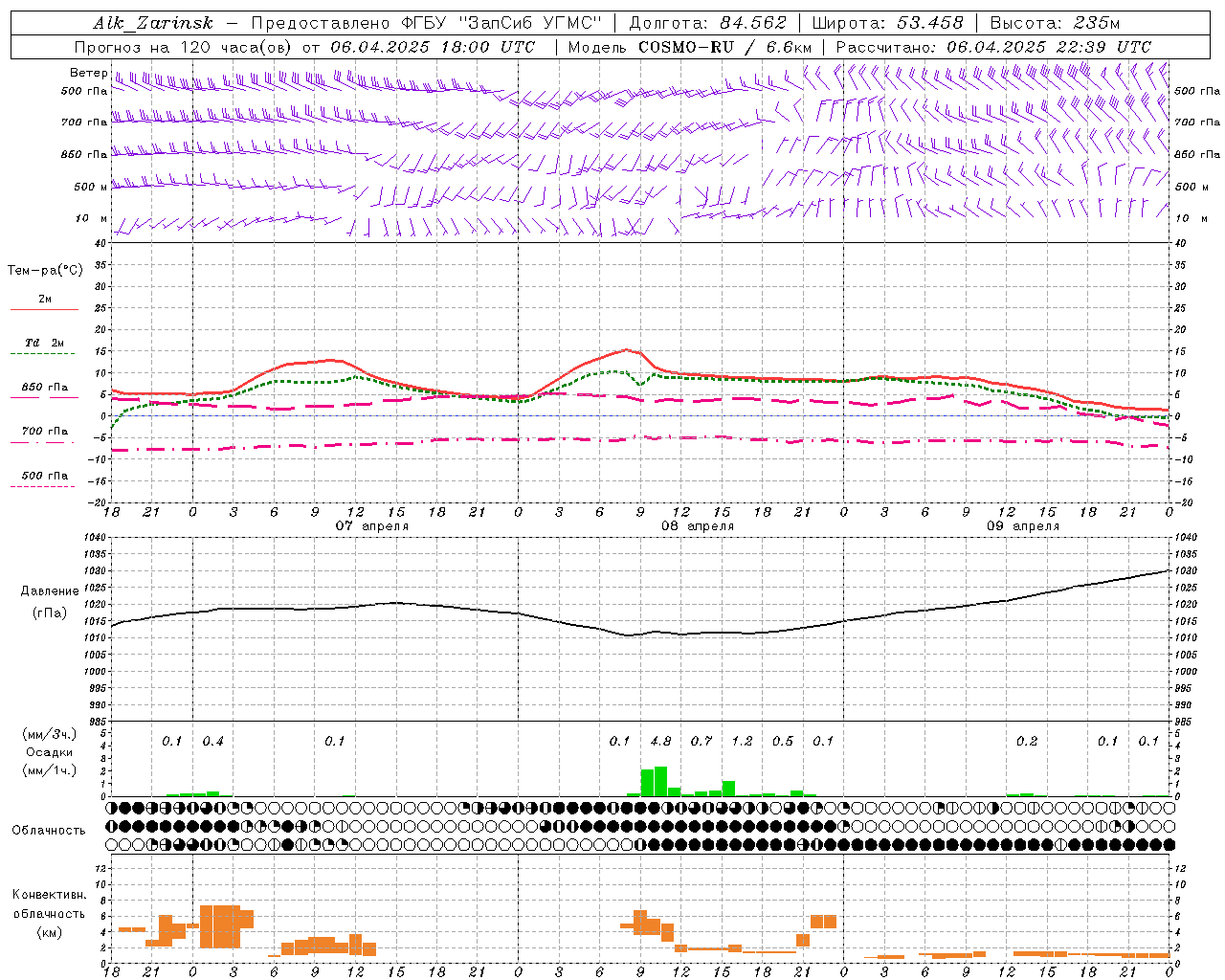Click the 07 апреля date label

pos(371,526)
